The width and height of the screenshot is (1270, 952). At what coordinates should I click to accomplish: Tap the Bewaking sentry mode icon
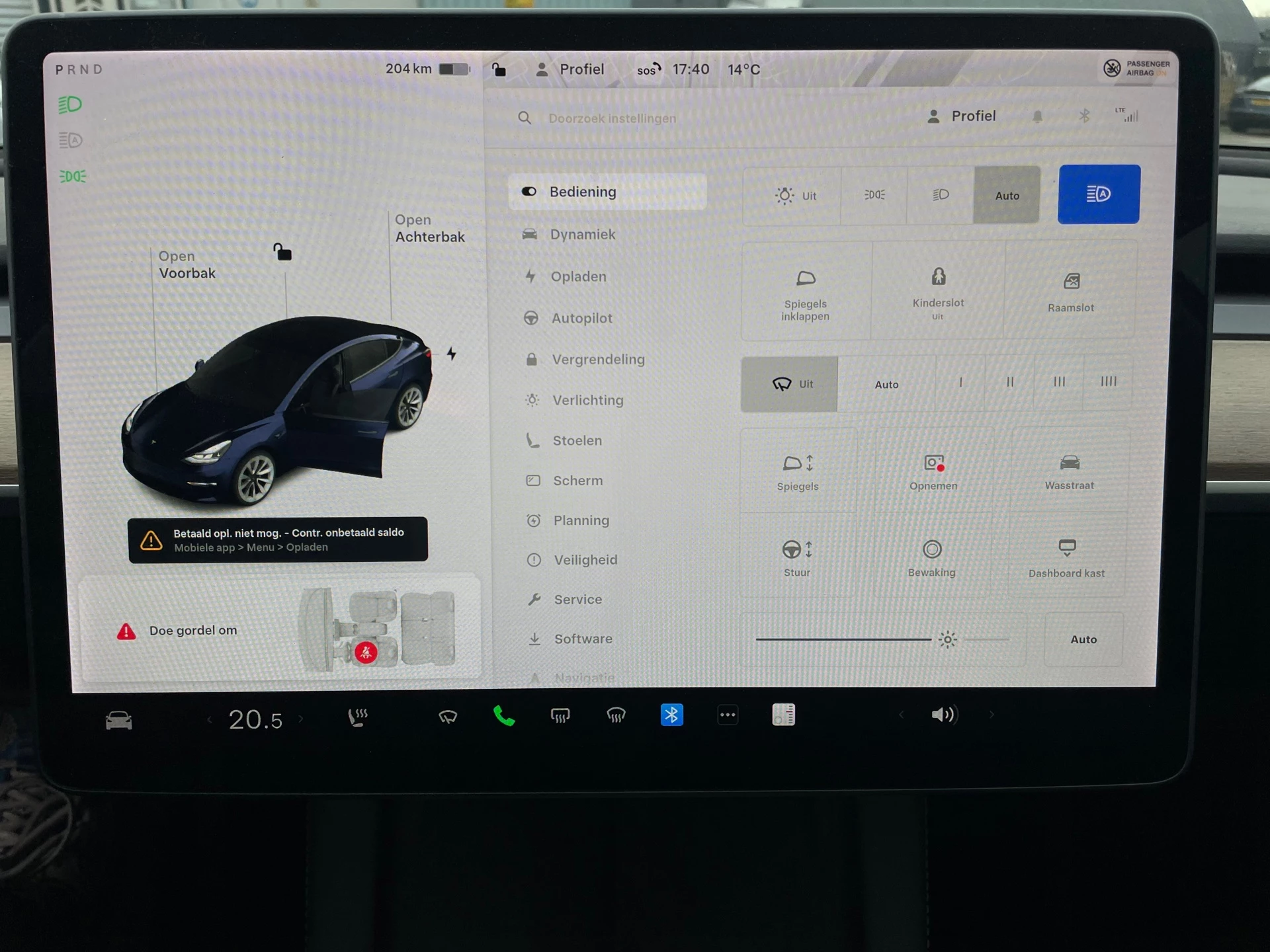(932, 555)
